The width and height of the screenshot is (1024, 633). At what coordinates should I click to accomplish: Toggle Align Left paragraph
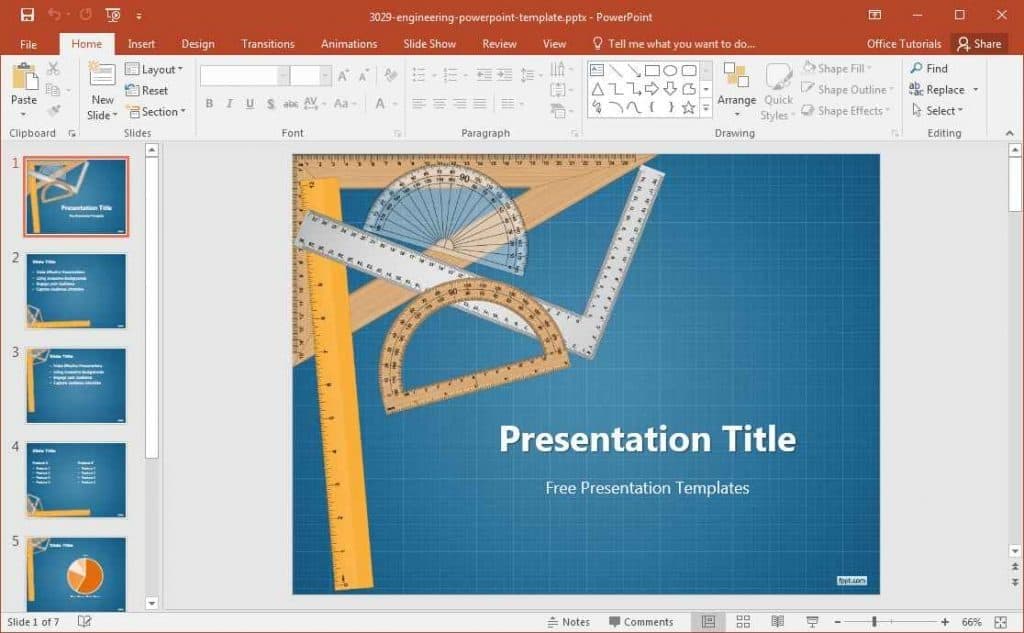pos(419,104)
